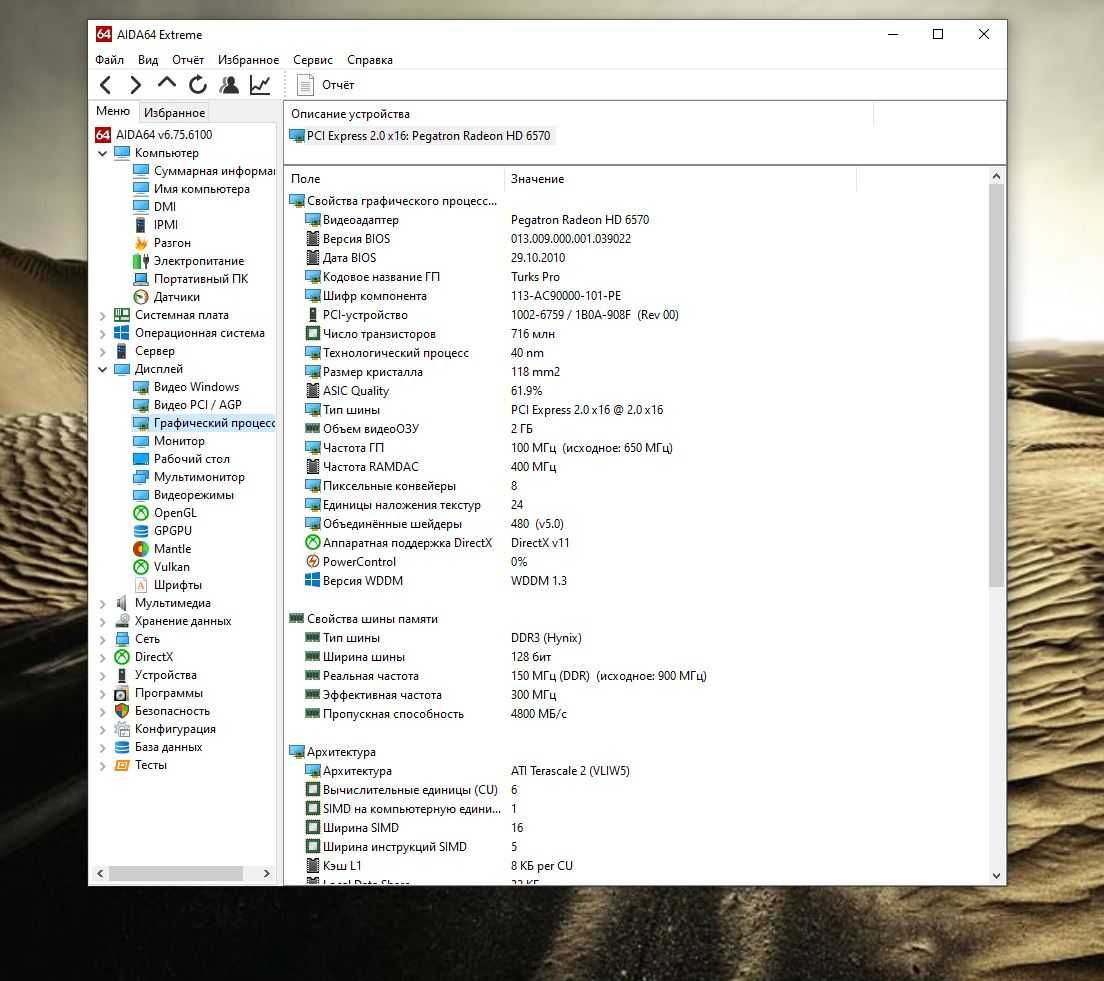Select the Объем видеоОЗУ memory icon
The image size is (1104, 981).
tap(313, 429)
